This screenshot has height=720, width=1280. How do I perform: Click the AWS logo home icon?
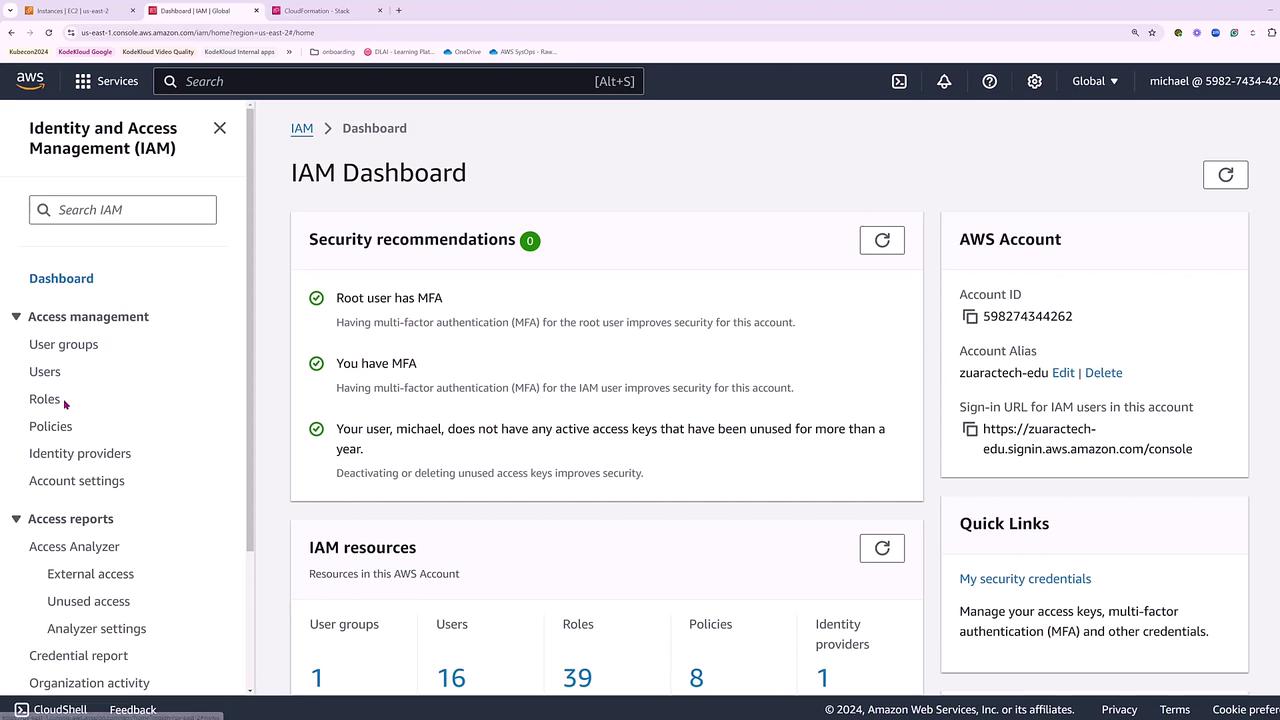(x=30, y=81)
